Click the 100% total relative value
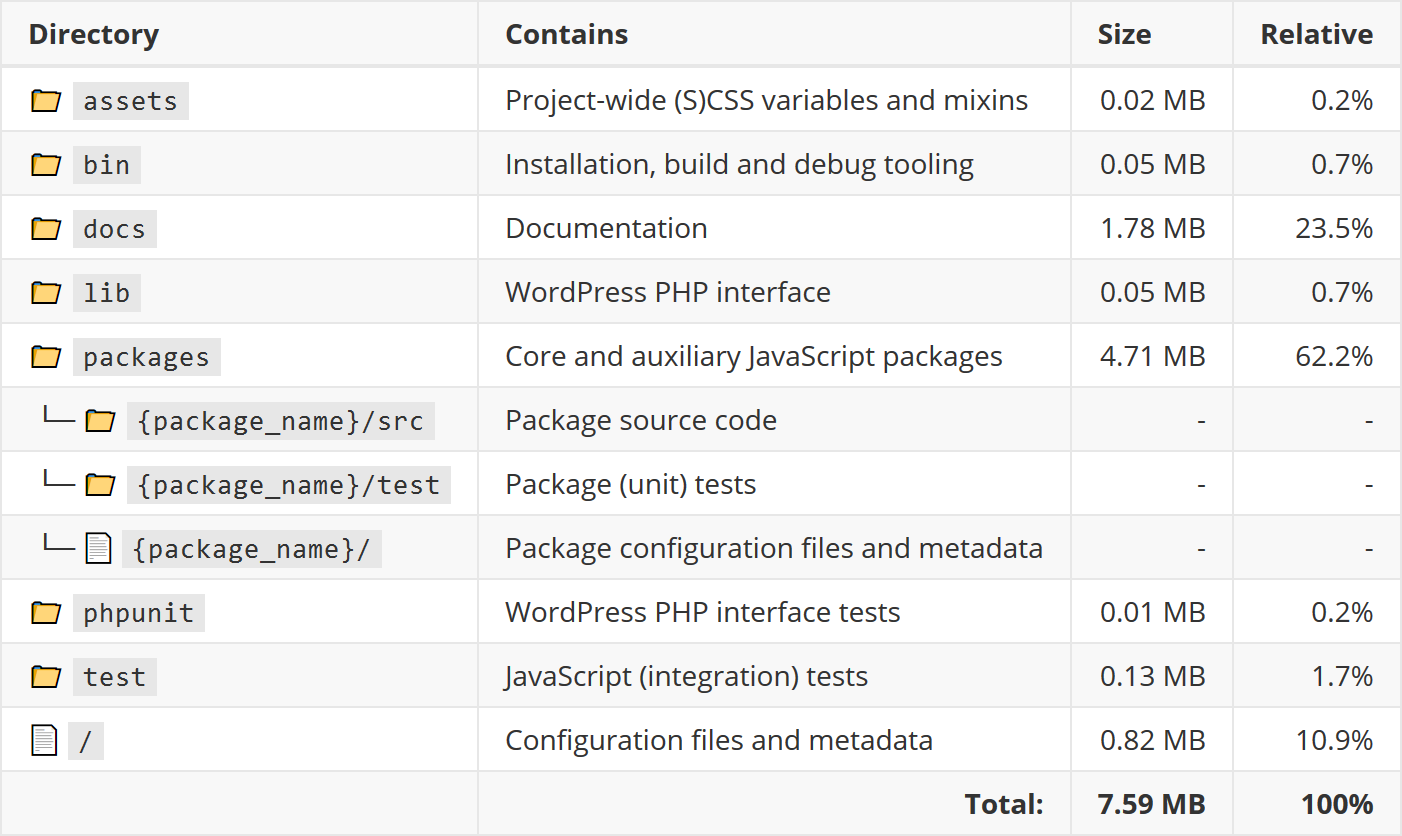 [1337, 804]
